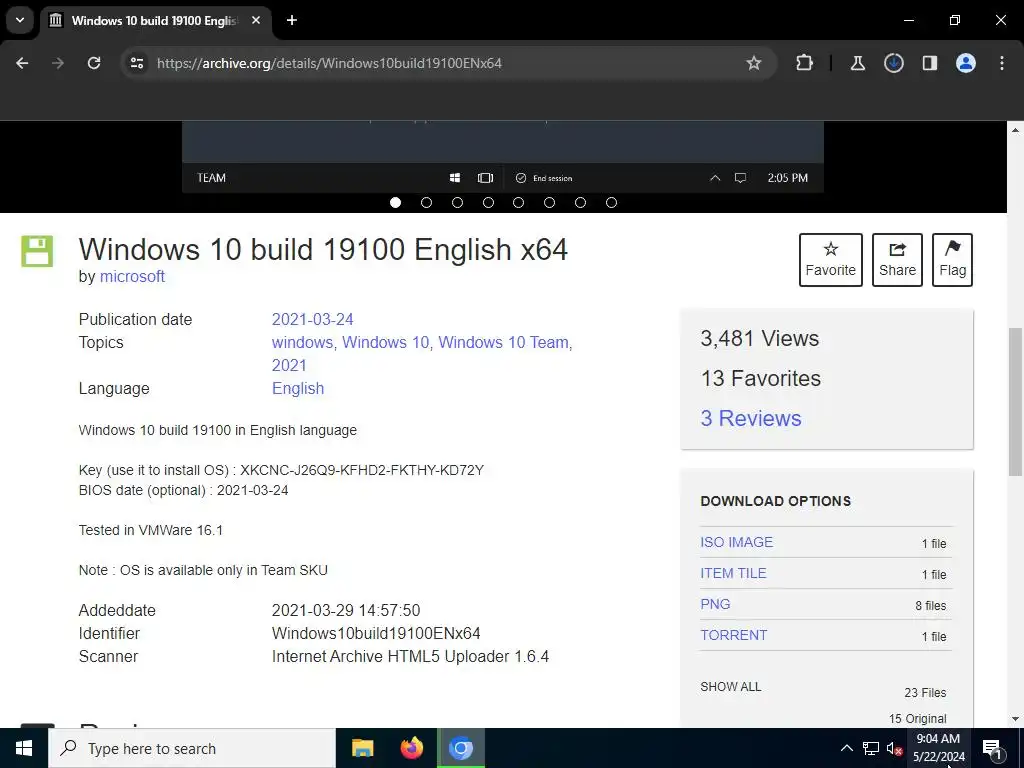Viewport: 1024px width, 768px height.
Task: Go forward with the browser forward arrow
Action: tap(58, 63)
